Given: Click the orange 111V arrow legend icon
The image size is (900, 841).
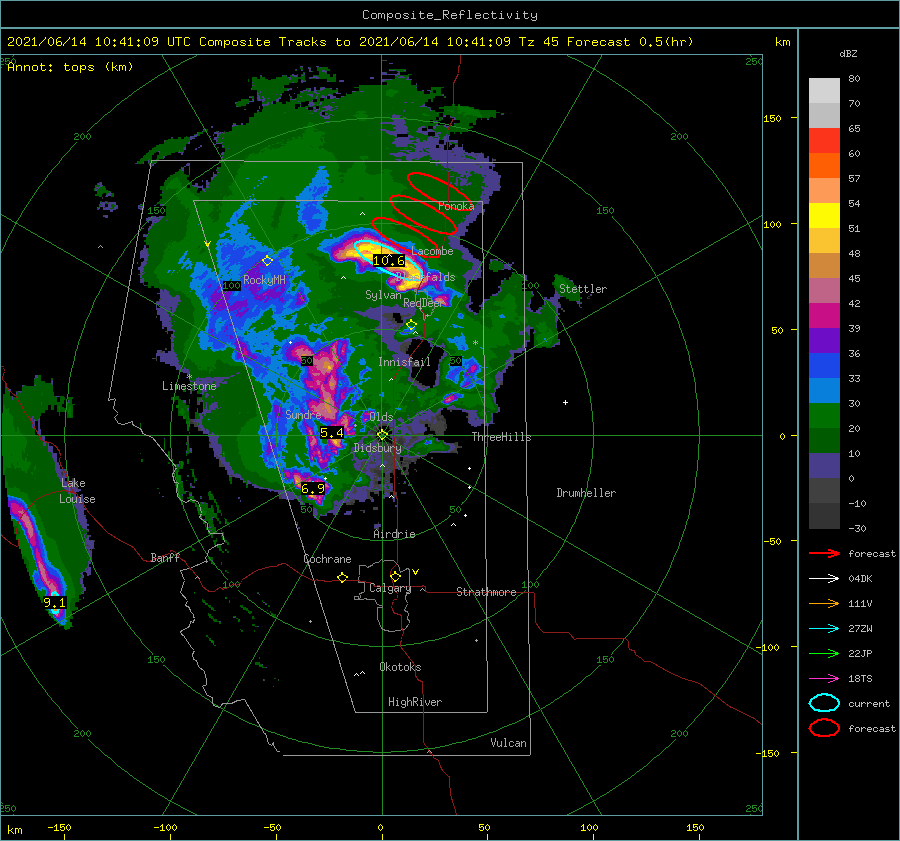Looking at the screenshot, I should (x=824, y=603).
